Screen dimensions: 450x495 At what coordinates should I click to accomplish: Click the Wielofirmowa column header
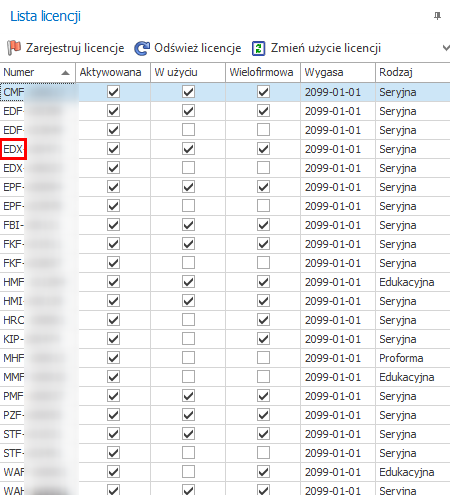pos(263,72)
